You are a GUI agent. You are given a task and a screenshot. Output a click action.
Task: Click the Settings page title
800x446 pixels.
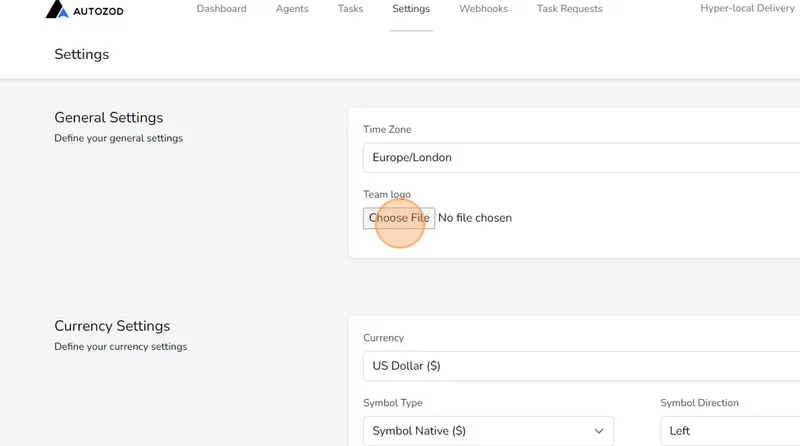pos(82,54)
